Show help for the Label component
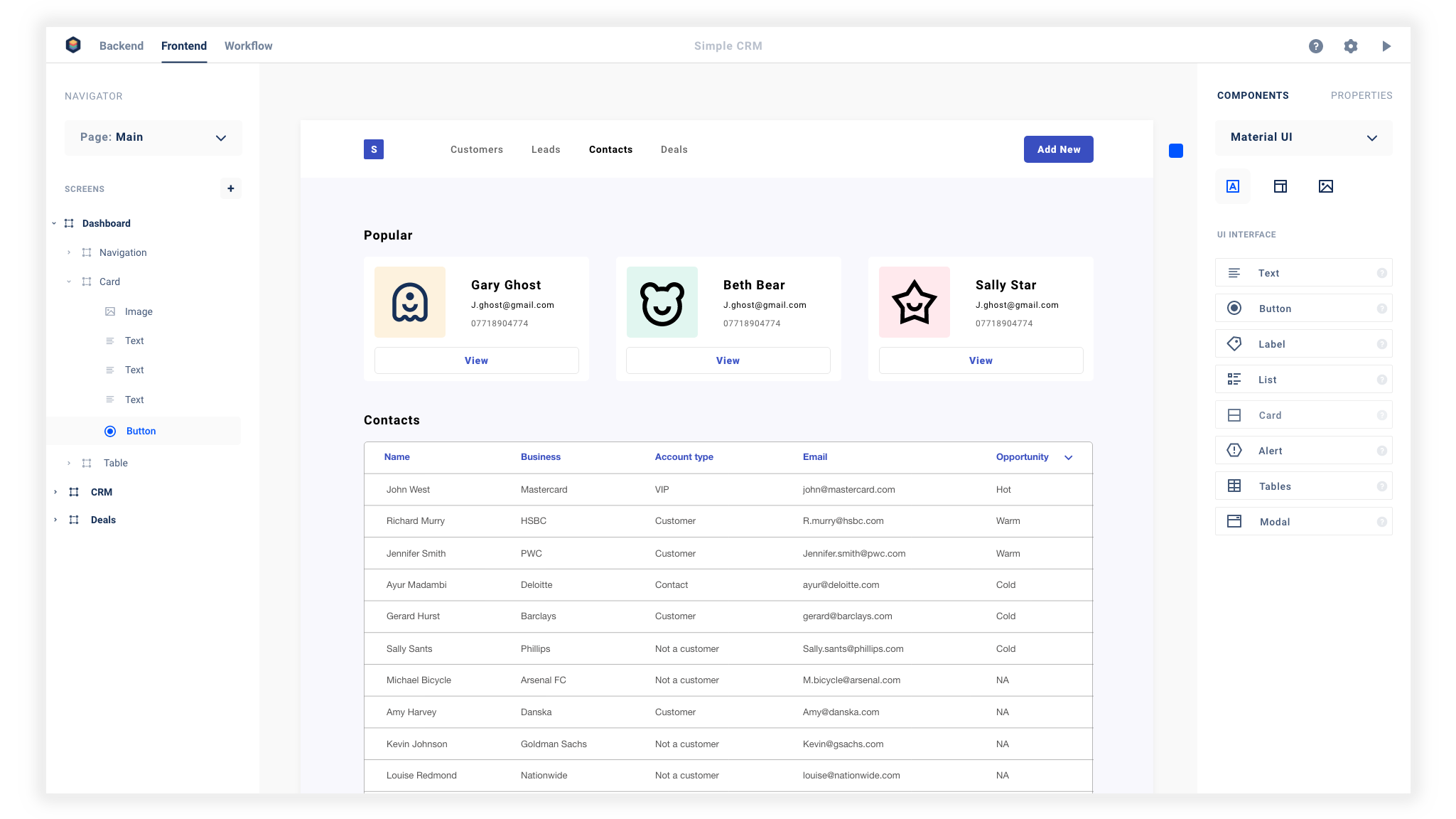 point(1382,344)
